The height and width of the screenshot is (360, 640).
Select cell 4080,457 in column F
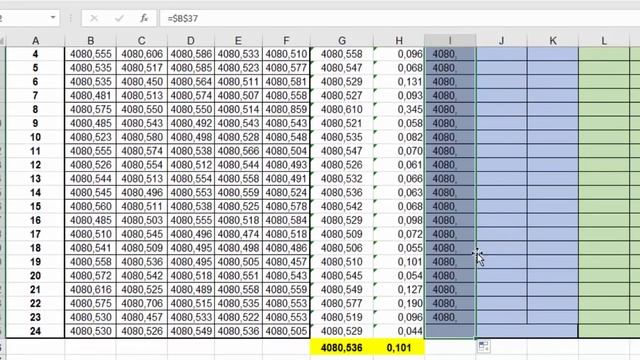[286, 262]
